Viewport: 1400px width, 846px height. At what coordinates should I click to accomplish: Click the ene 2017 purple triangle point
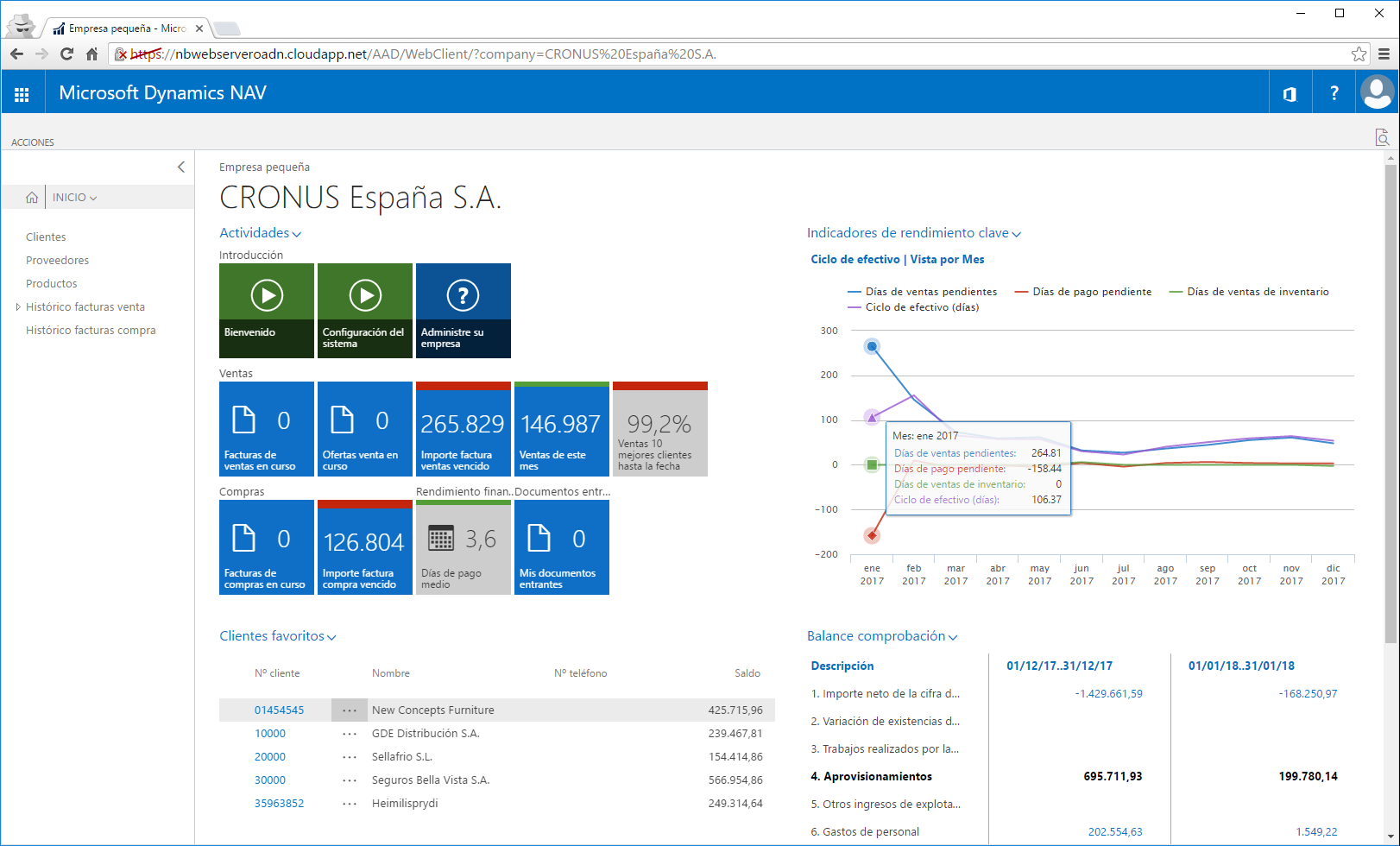tap(872, 418)
